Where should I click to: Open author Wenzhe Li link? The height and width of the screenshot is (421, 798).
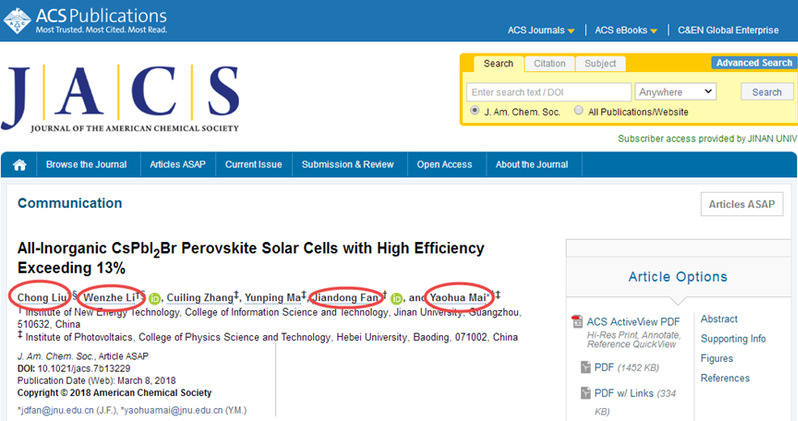109,298
